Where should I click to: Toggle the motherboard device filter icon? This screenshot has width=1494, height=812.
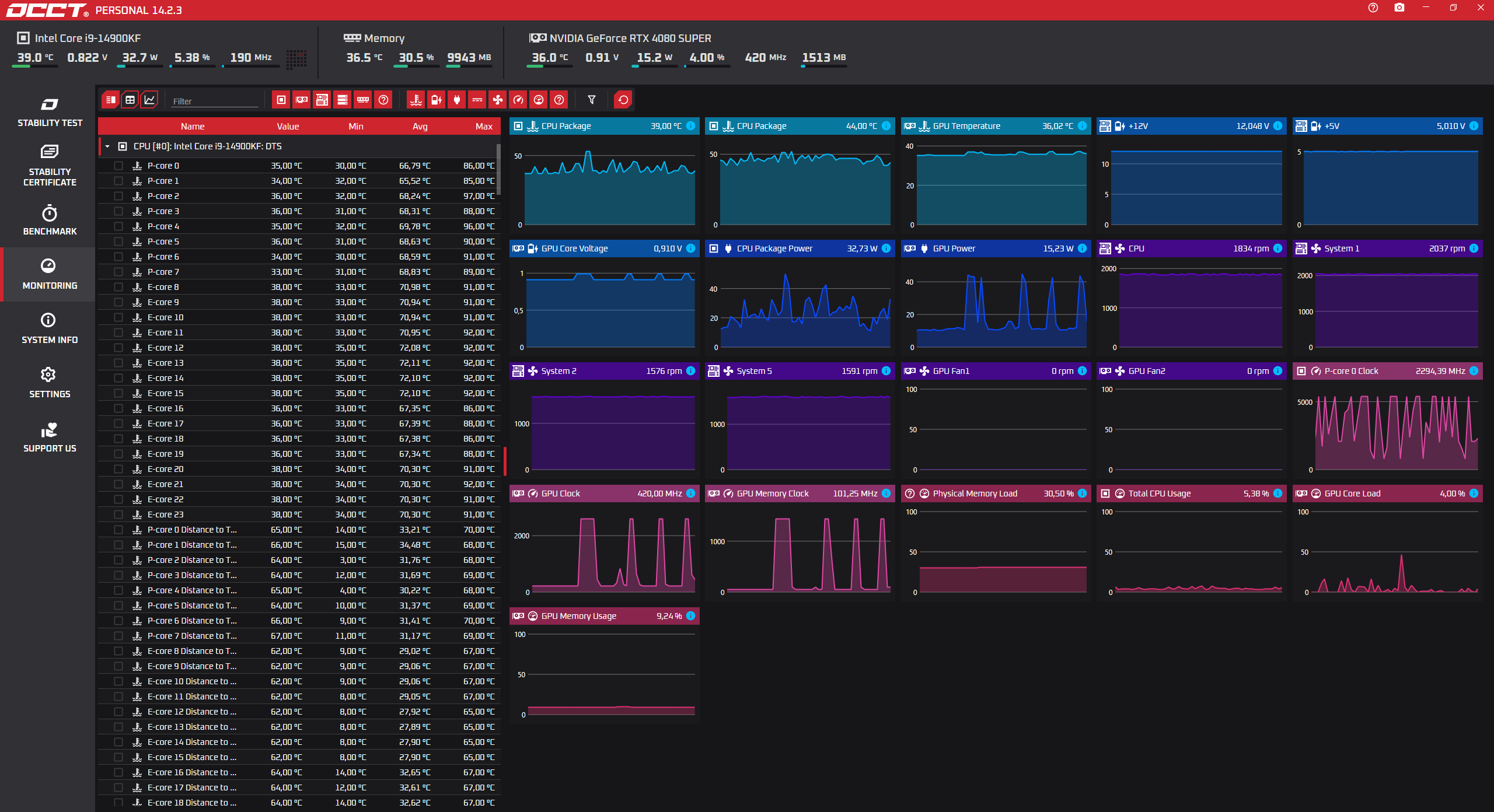coord(322,100)
